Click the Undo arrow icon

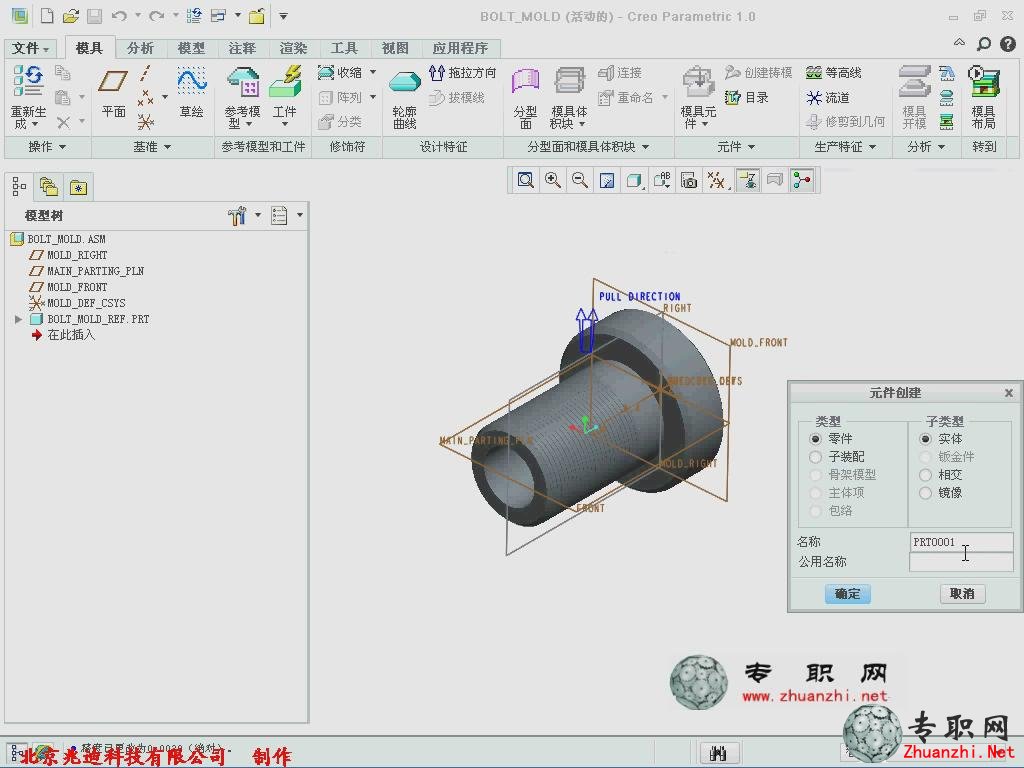118,16
